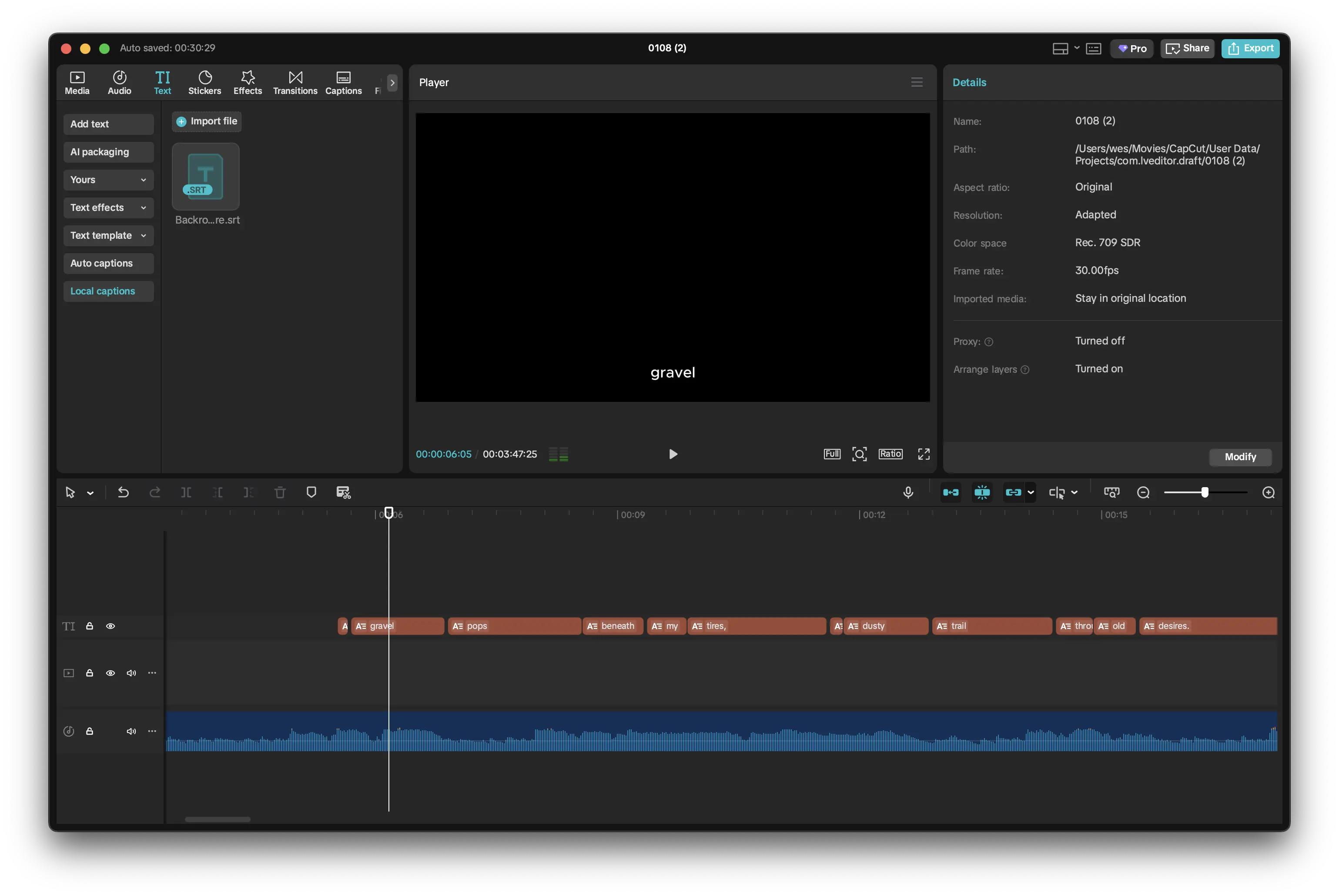
Task: Open the Text panel
Action: pos(163,82)
